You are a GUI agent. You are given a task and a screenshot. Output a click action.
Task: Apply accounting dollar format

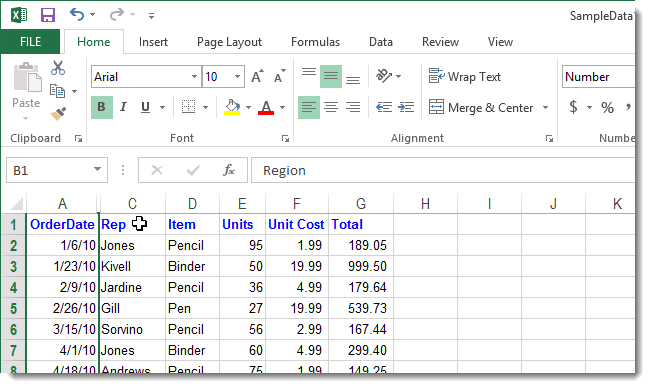pos(573,107)
